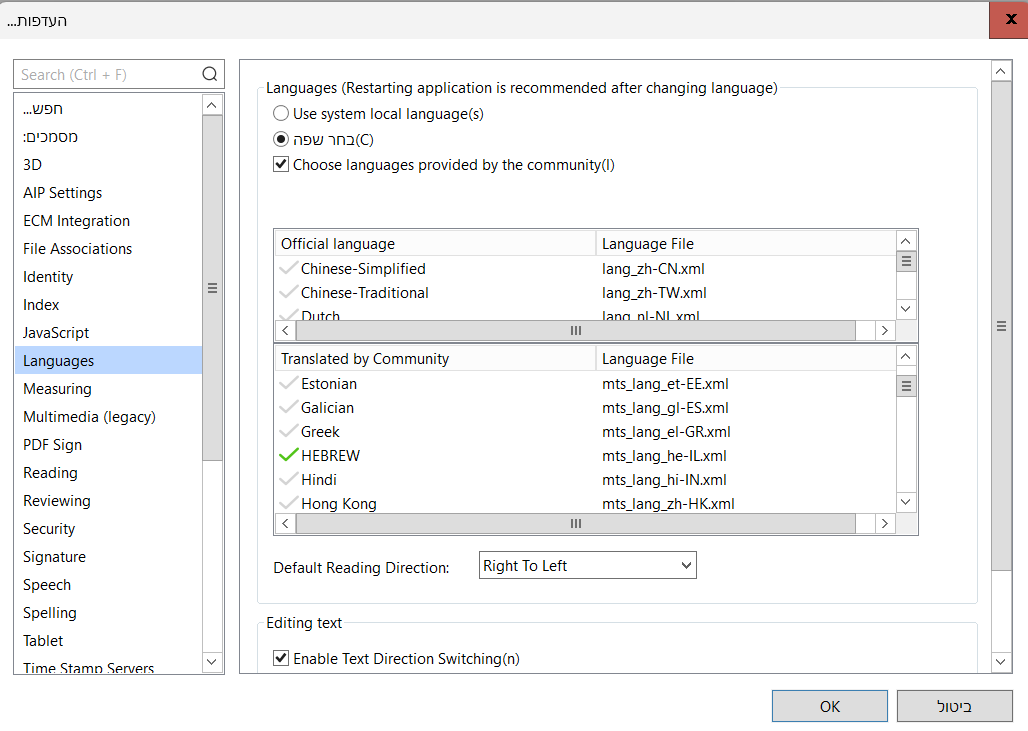Toggle Choose languages provided by community checkbox
Screen dimensions: 1028x731
281,165
